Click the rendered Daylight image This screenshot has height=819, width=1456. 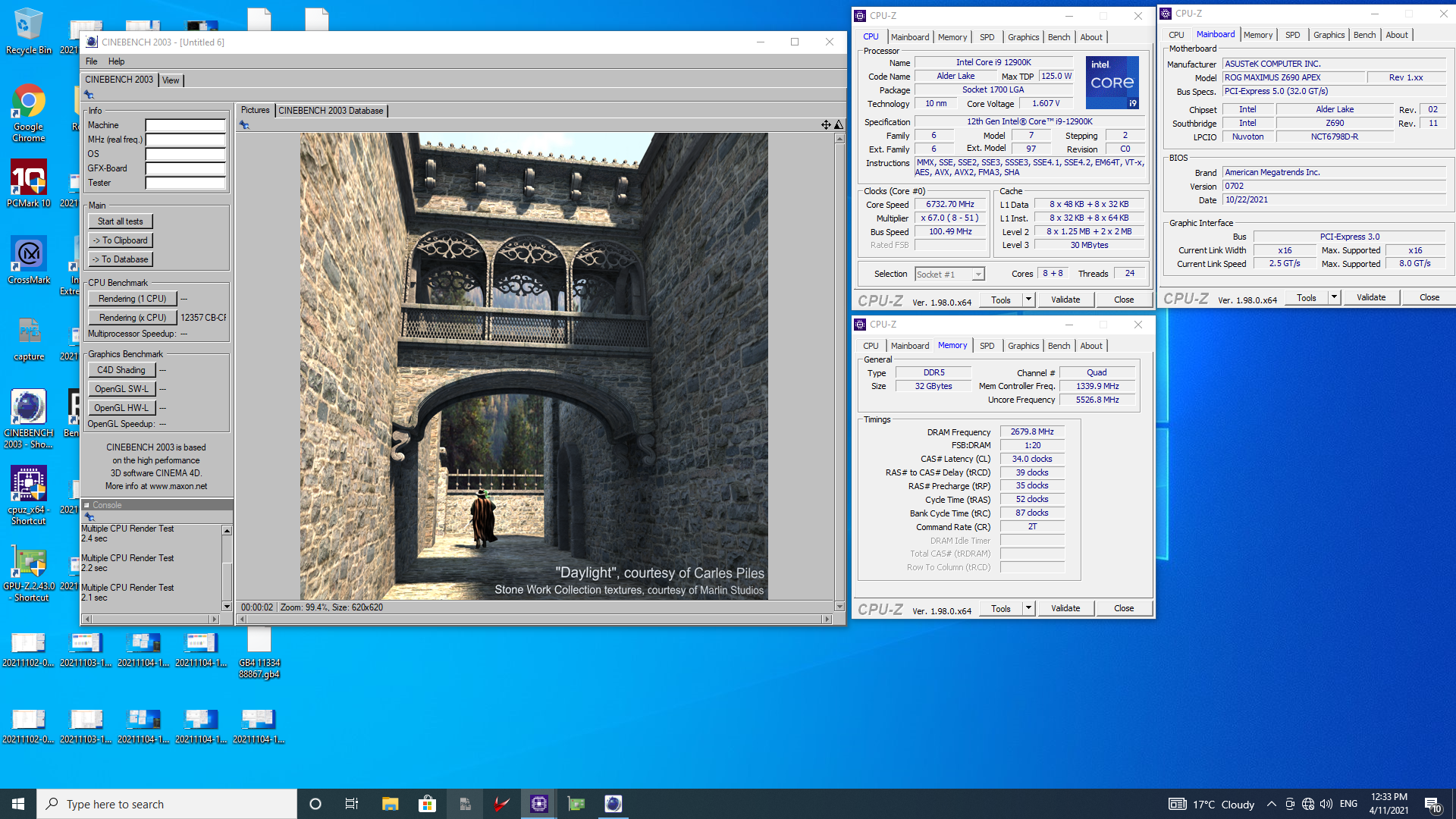click(x=534, y=367)
